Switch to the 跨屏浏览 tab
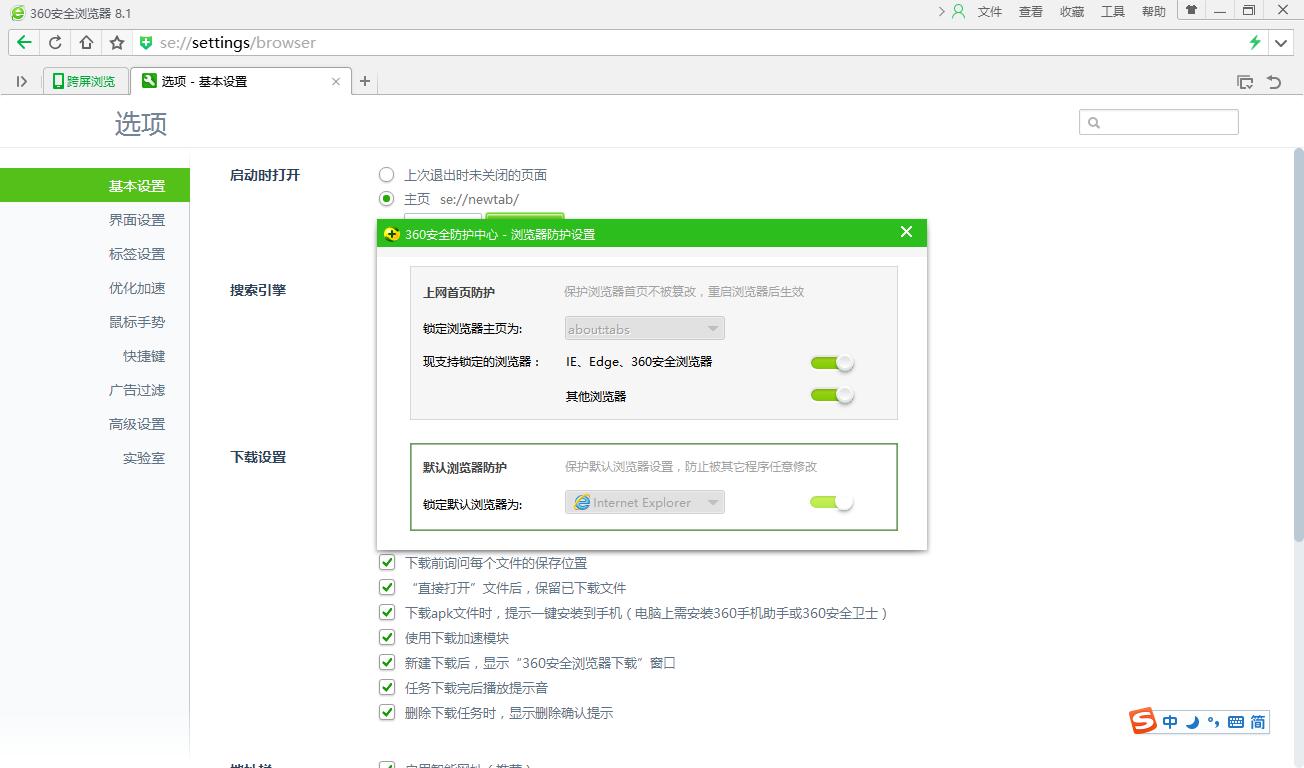This screenshot has height=768, width=1304. click(x=86, y=81)
